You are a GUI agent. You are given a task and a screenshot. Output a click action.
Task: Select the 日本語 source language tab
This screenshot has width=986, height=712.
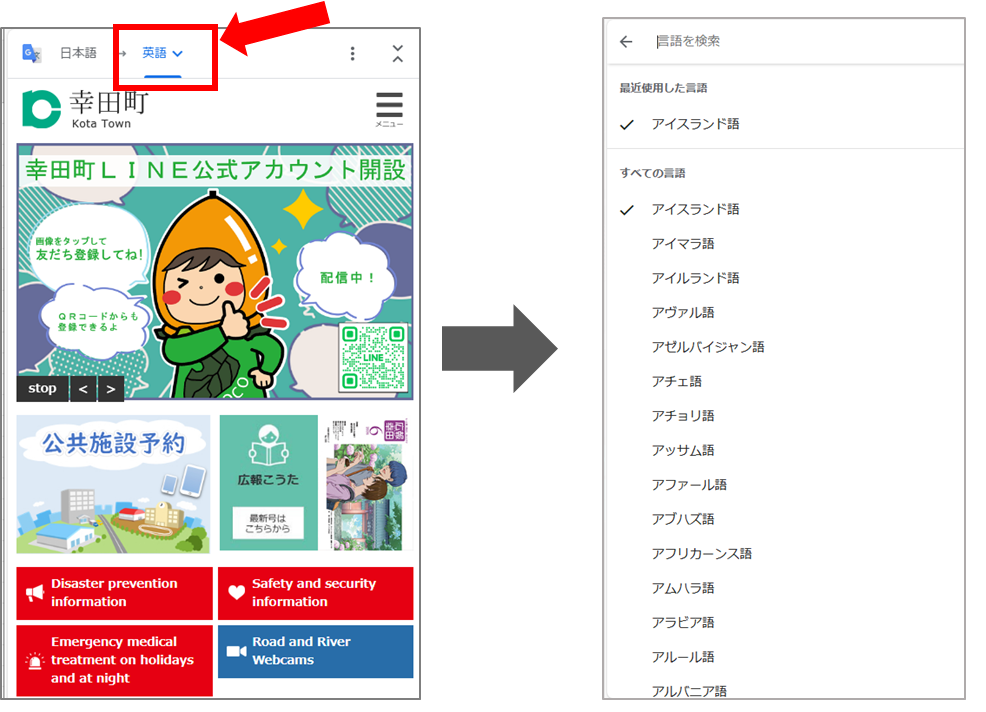[x=78, y=53]
